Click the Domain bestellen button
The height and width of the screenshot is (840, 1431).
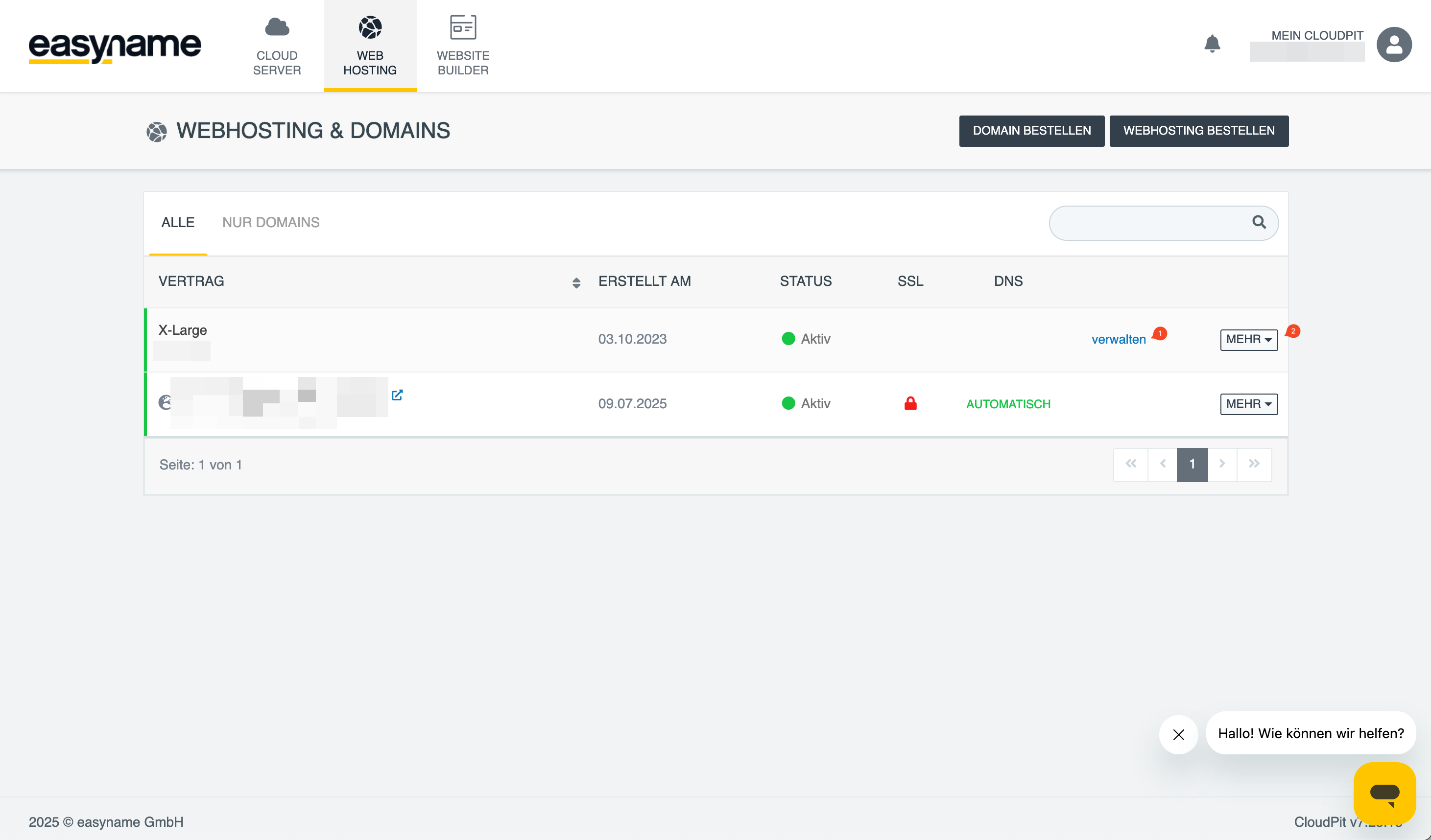pos(1031,131)
